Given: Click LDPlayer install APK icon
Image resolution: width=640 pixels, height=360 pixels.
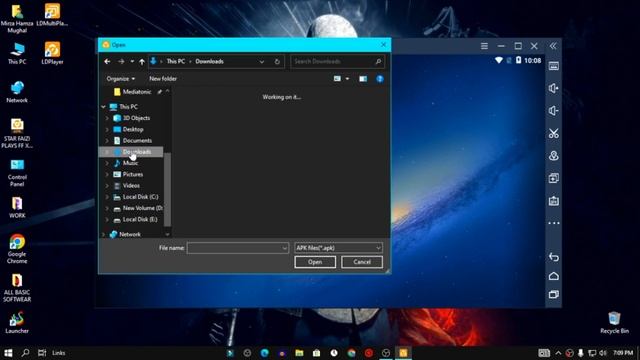Looking at the screenshot, I should point(553,200).
